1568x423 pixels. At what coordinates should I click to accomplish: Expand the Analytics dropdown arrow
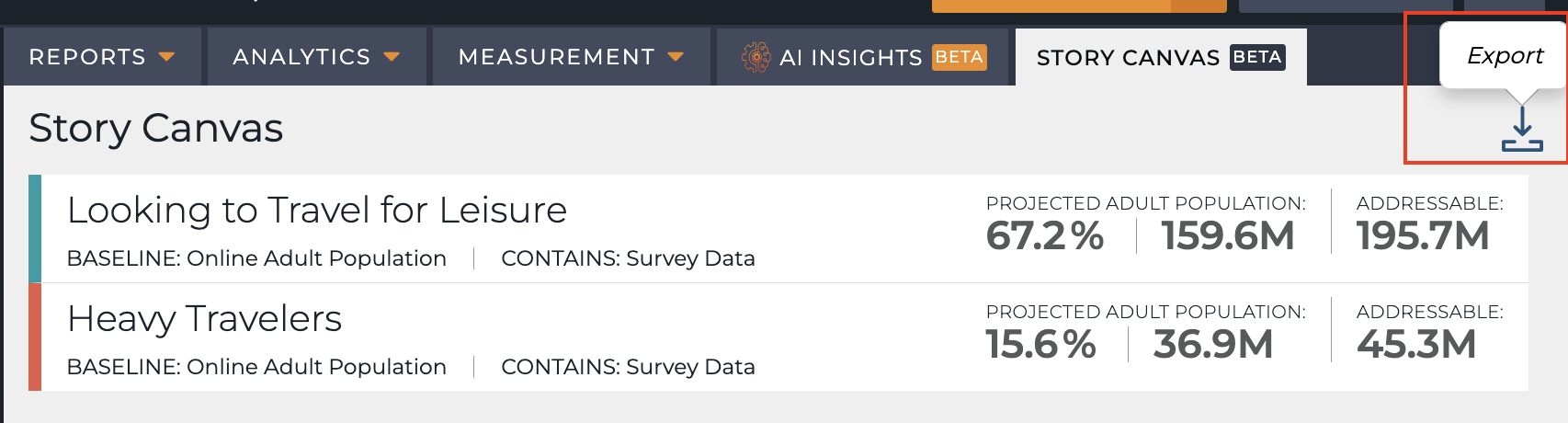(x=392, y=57)
